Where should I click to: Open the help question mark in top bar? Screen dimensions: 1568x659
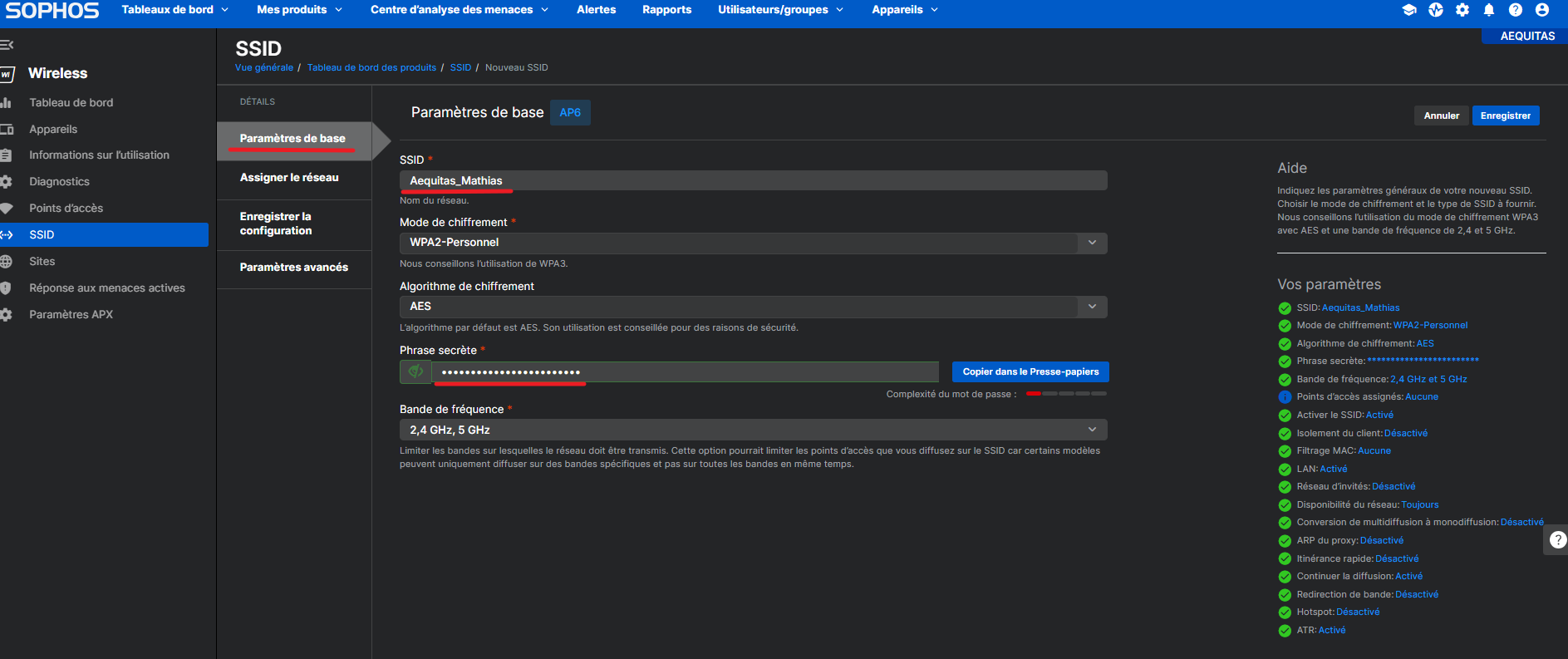pyautogui.click(x=1516, y=10)
